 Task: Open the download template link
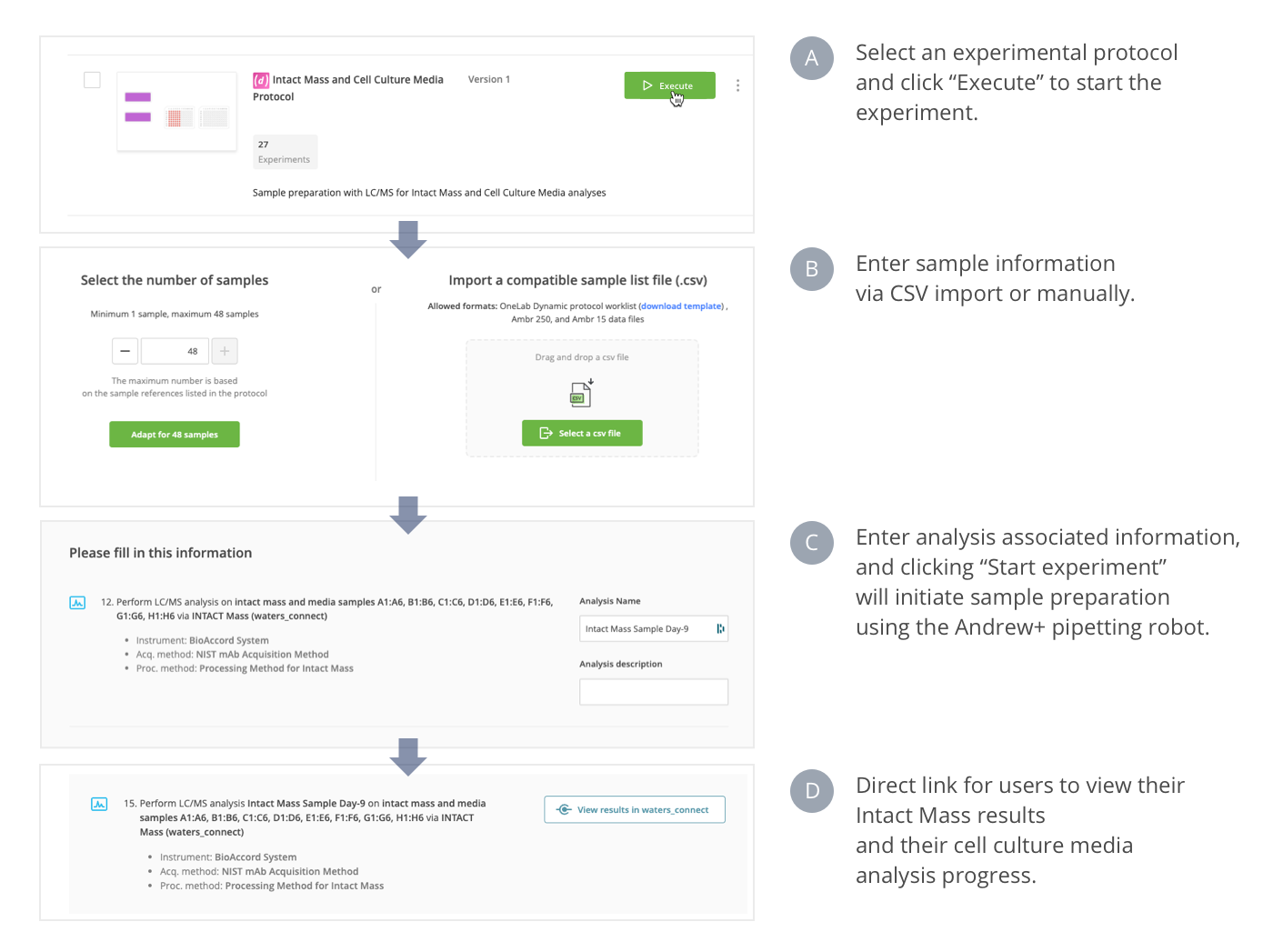(682, 306)
